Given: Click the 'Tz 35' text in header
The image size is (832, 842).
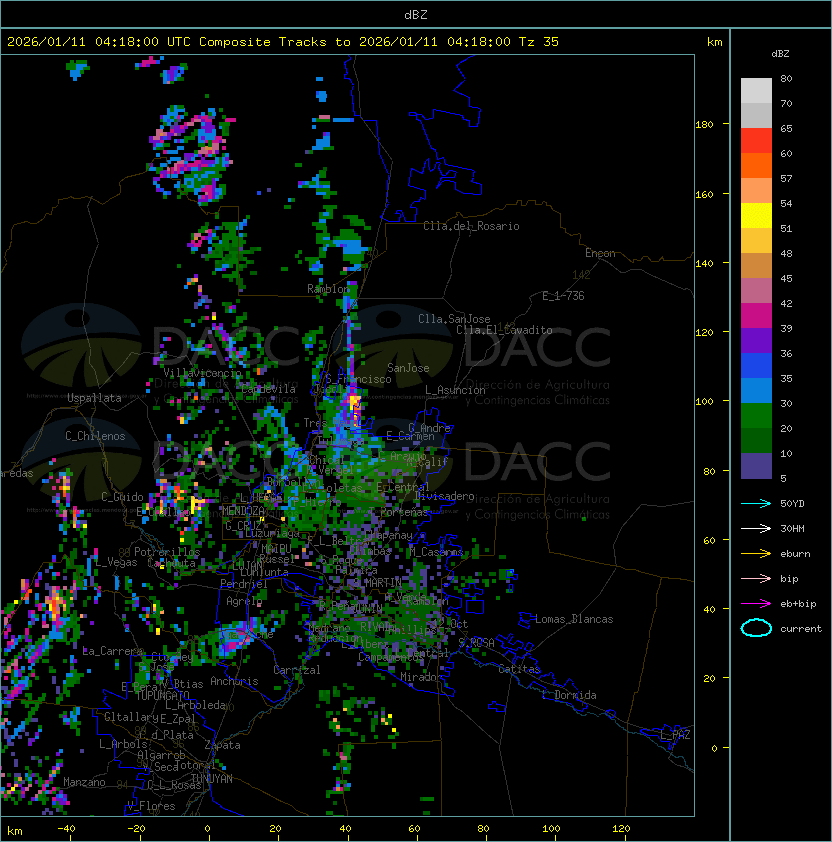Looking at the screenshot, I should [x=538, y=41].
